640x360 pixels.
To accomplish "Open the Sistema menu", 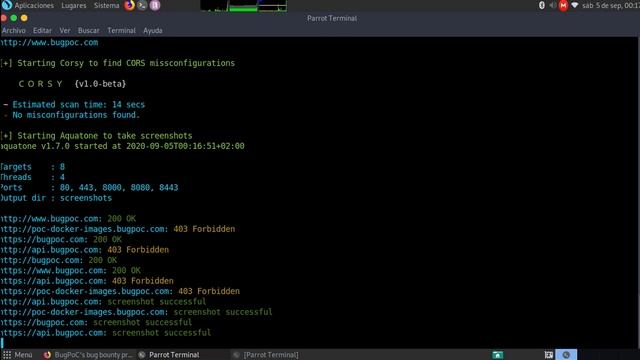I will (x=107, y=5).
